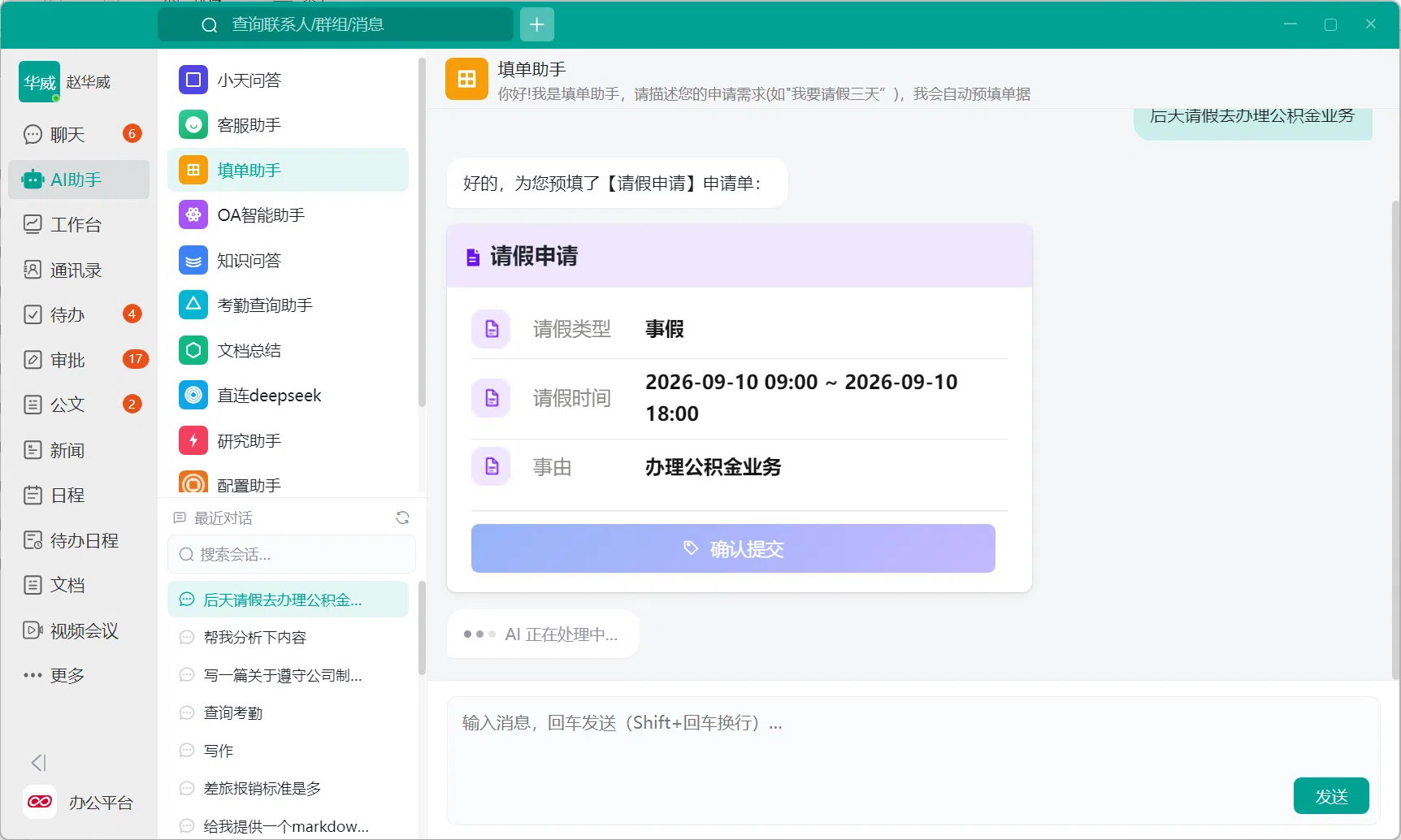Click the 请假类型 value 事假
Screen dimensions: 1401x840
[665, 329]
